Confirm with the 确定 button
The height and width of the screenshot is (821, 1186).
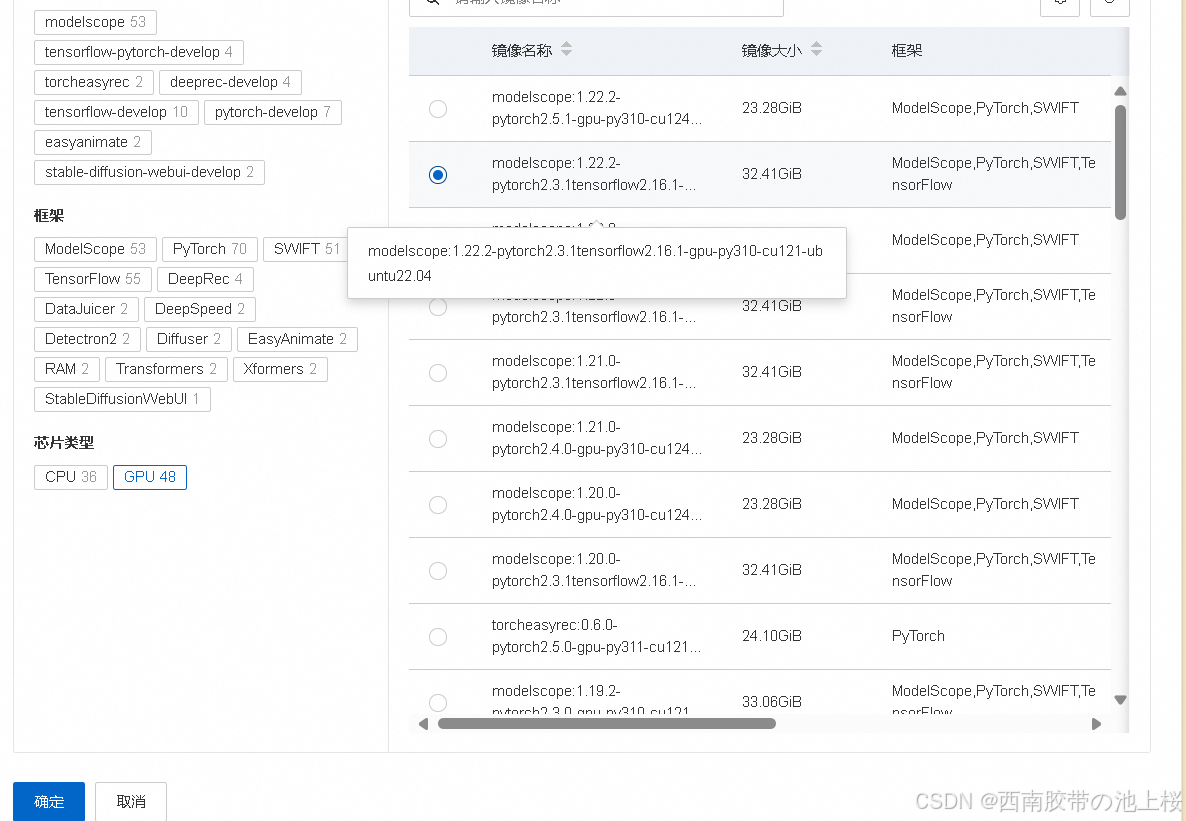pos(49,801)
